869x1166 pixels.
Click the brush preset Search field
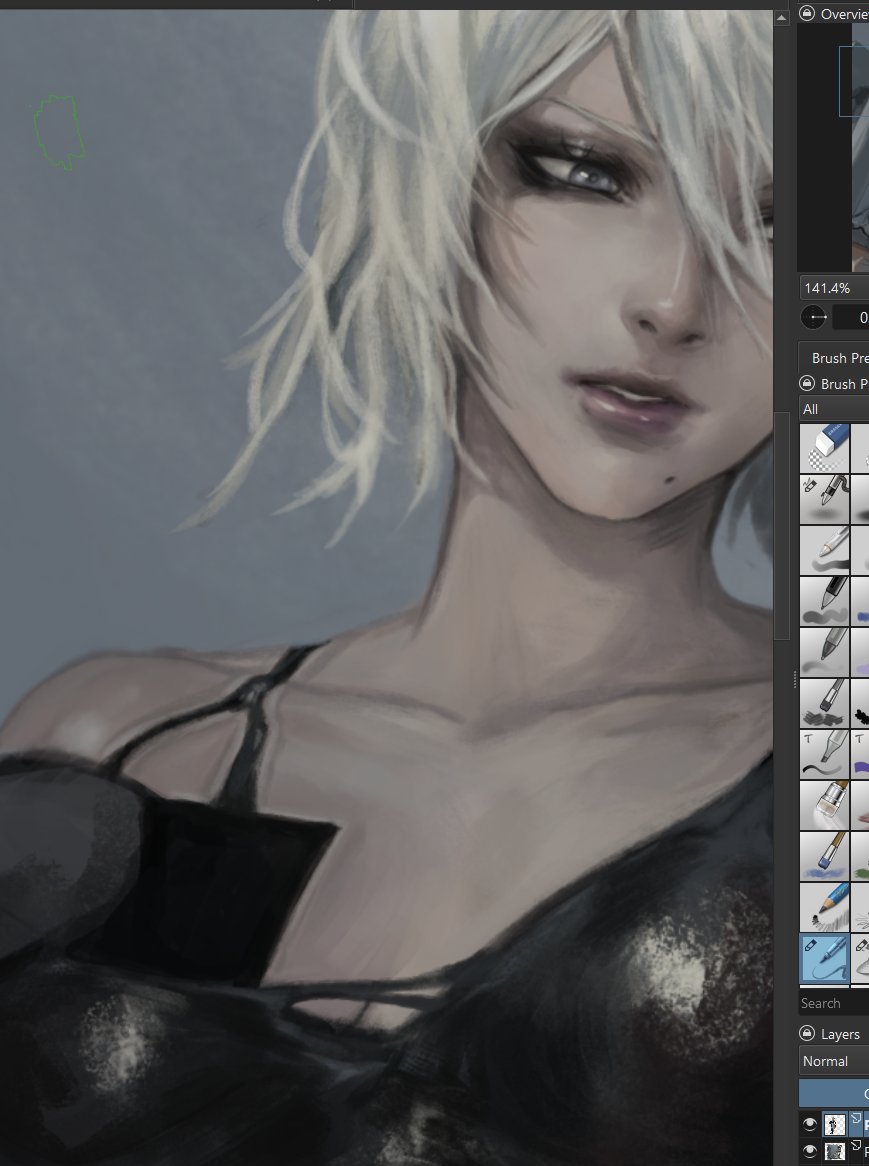(833, 1003)
